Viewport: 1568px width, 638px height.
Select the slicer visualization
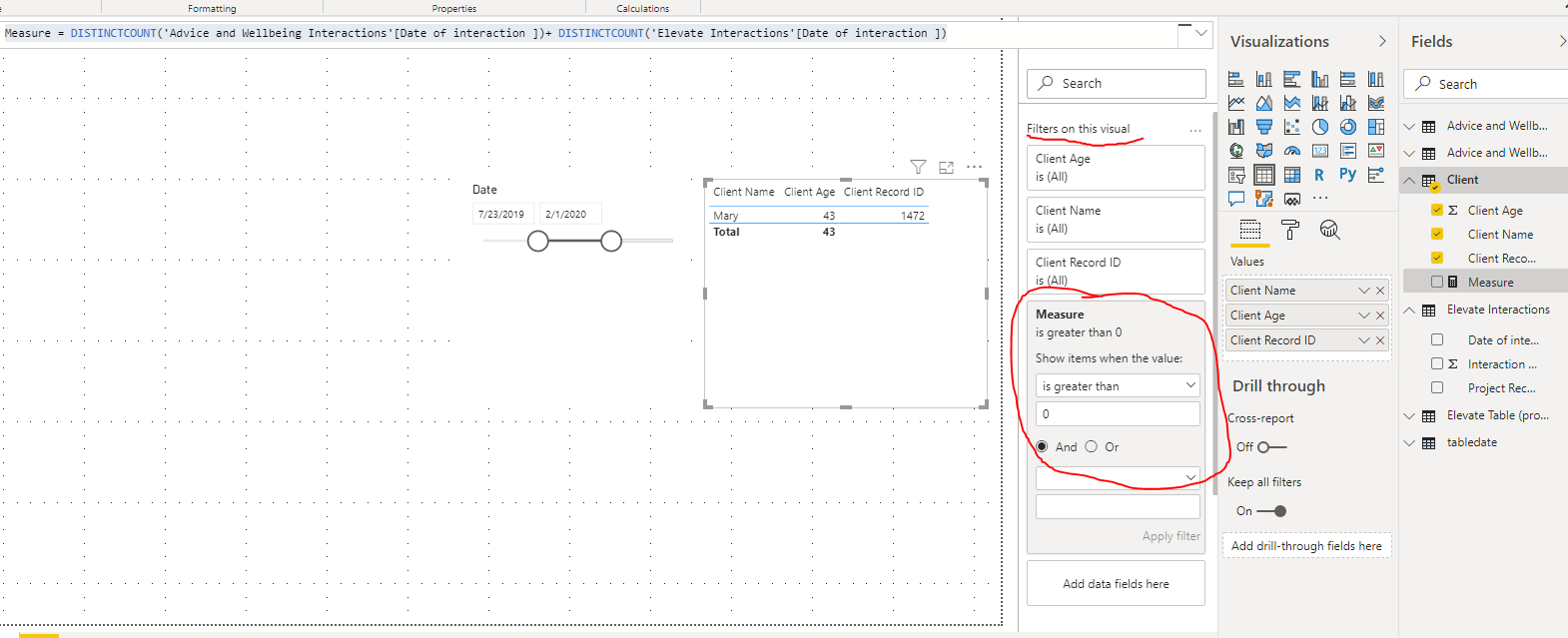click(1236, 175)
